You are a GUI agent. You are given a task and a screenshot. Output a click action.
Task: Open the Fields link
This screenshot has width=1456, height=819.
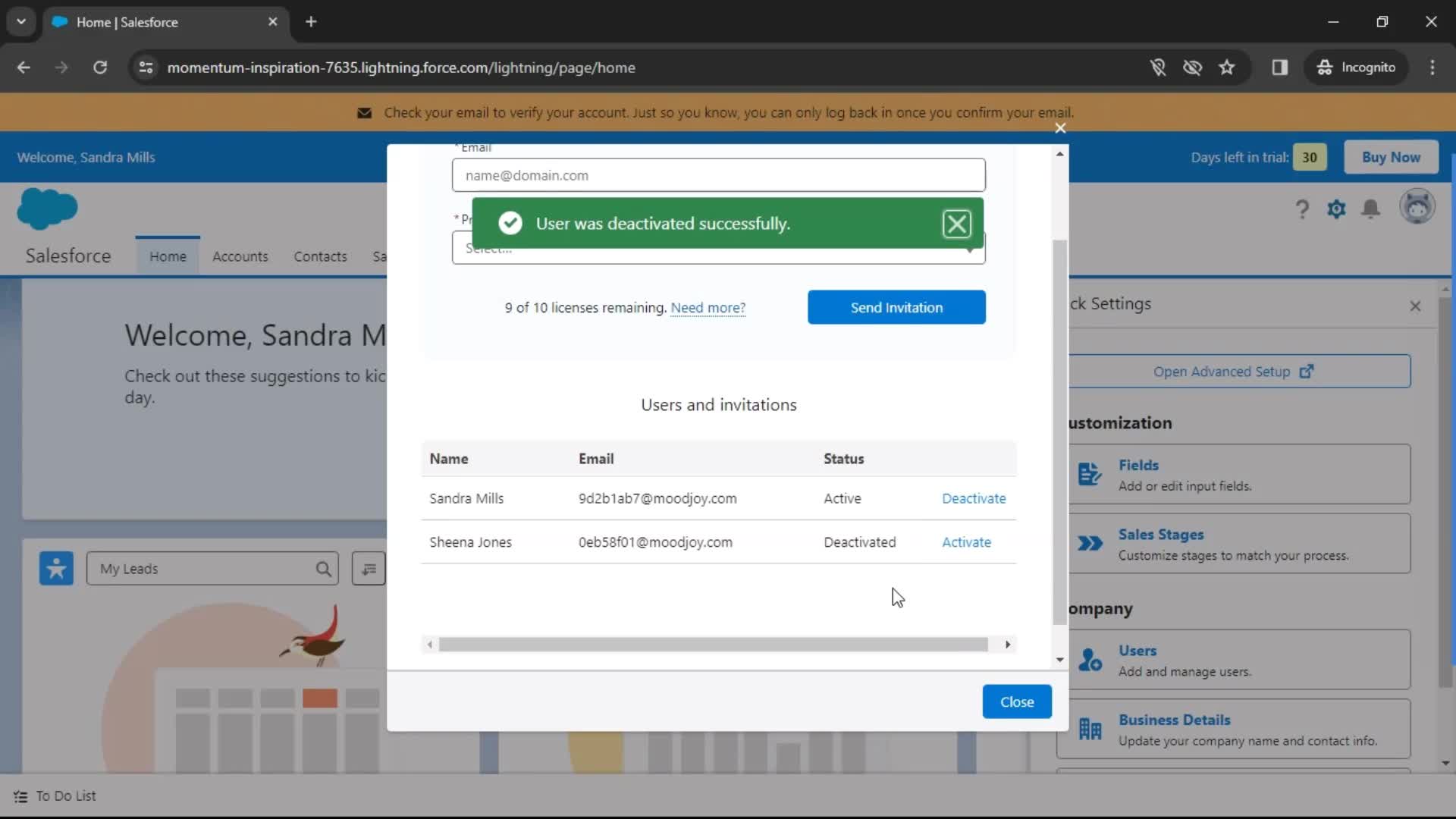[x=1138, y=465]
